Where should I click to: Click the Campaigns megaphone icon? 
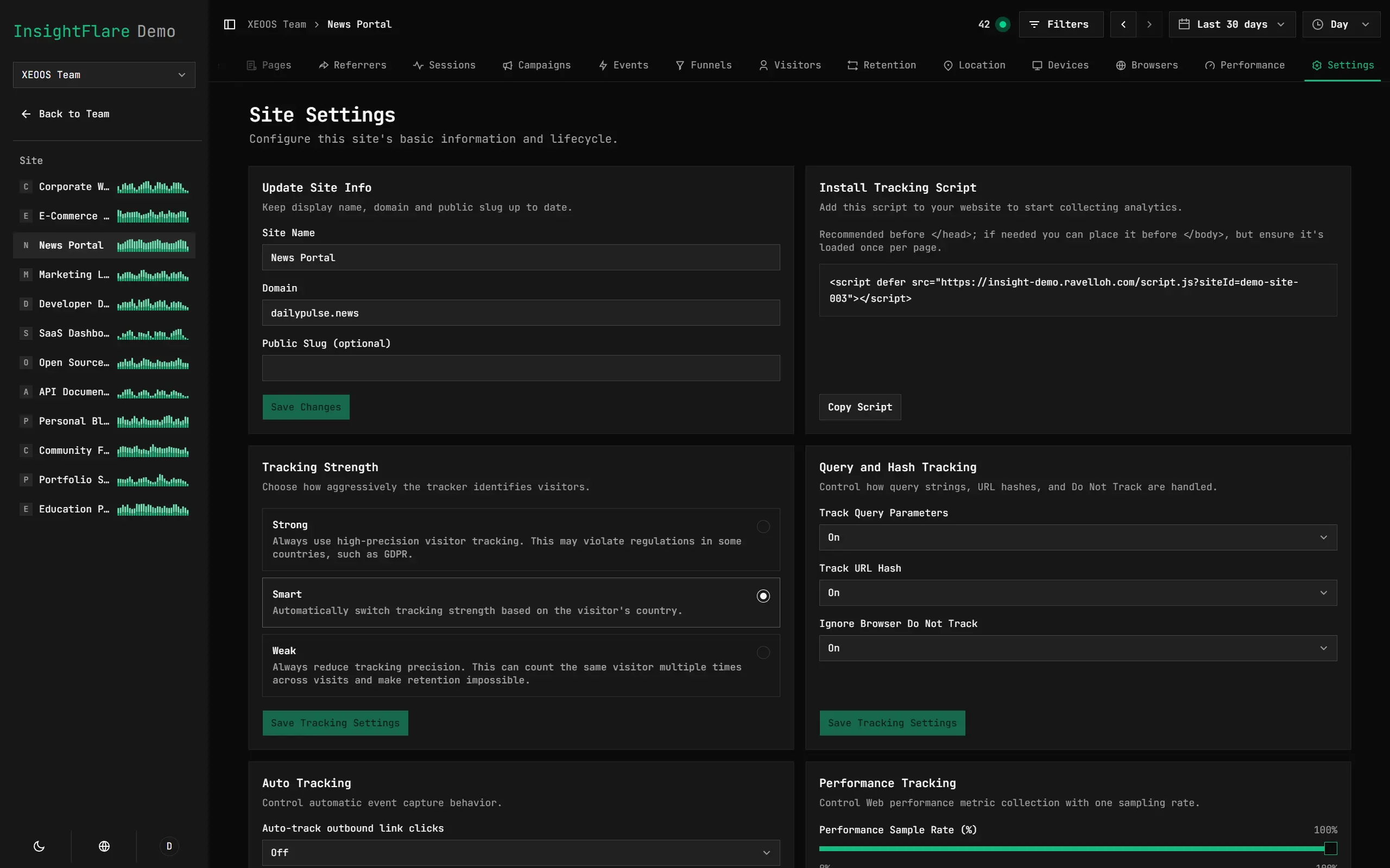(508, 66)
